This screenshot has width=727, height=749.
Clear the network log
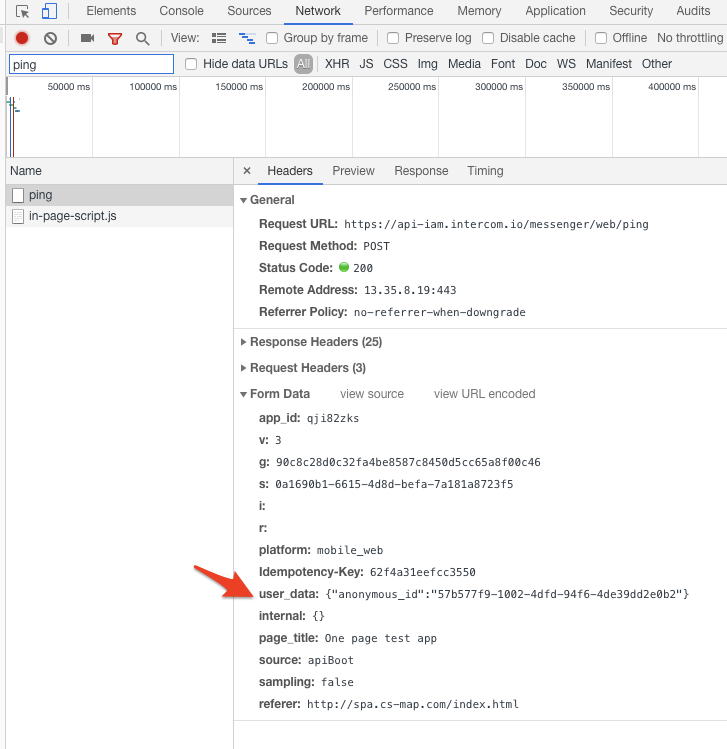click(51, 38)
